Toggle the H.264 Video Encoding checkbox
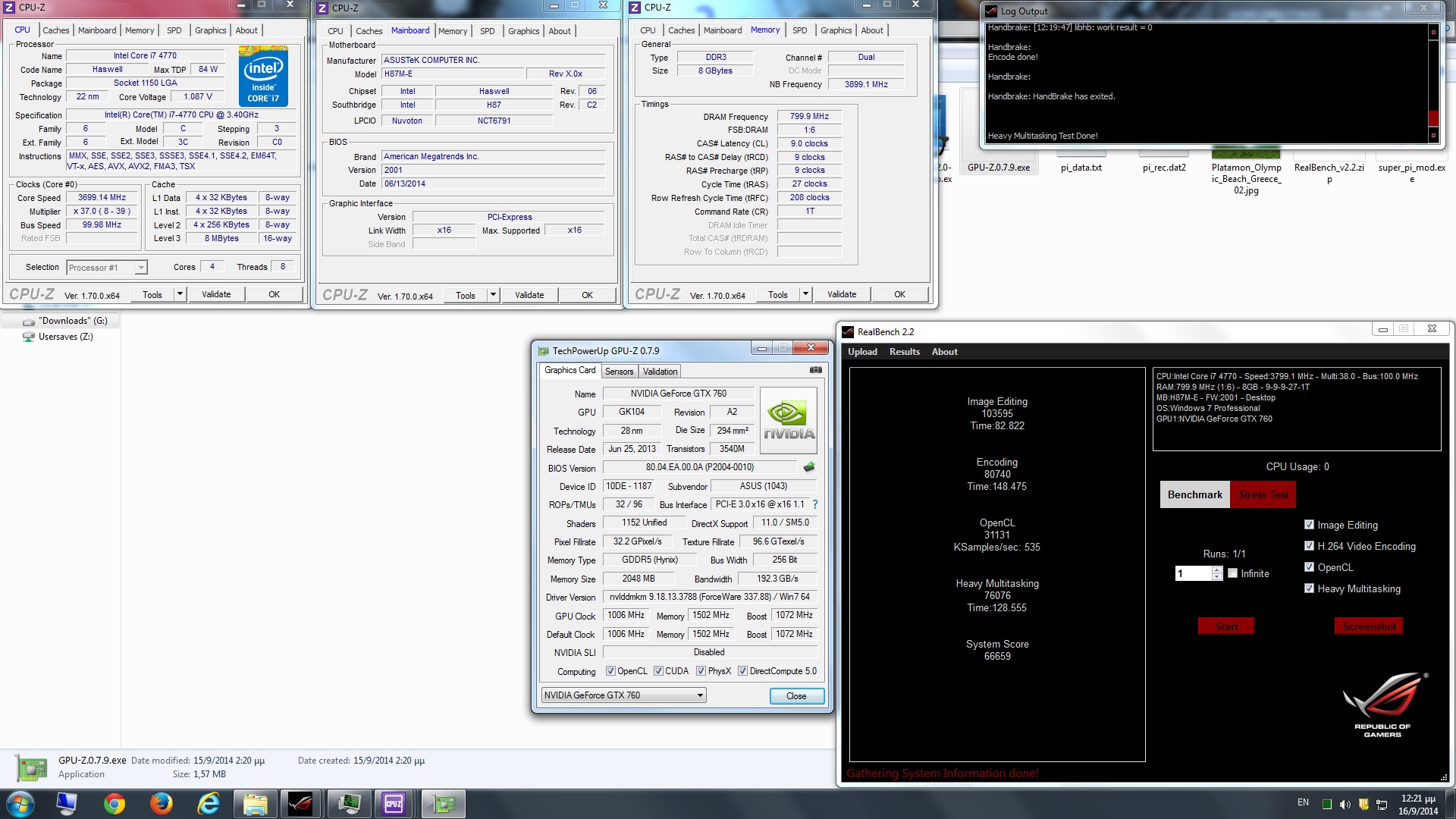Image resolution: width=1456 pixels, height=819 pixels. (x=1309, y=546)
